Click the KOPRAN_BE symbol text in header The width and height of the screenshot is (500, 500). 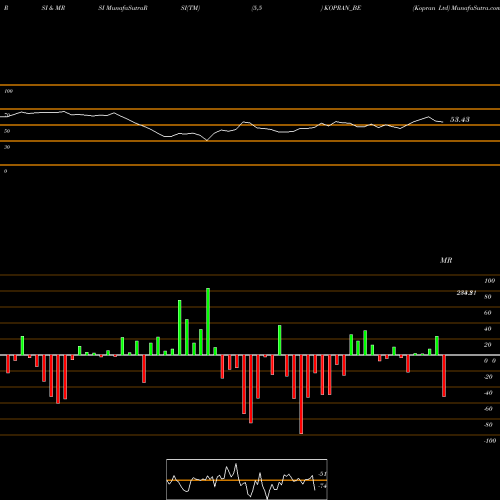click(342, 8)
